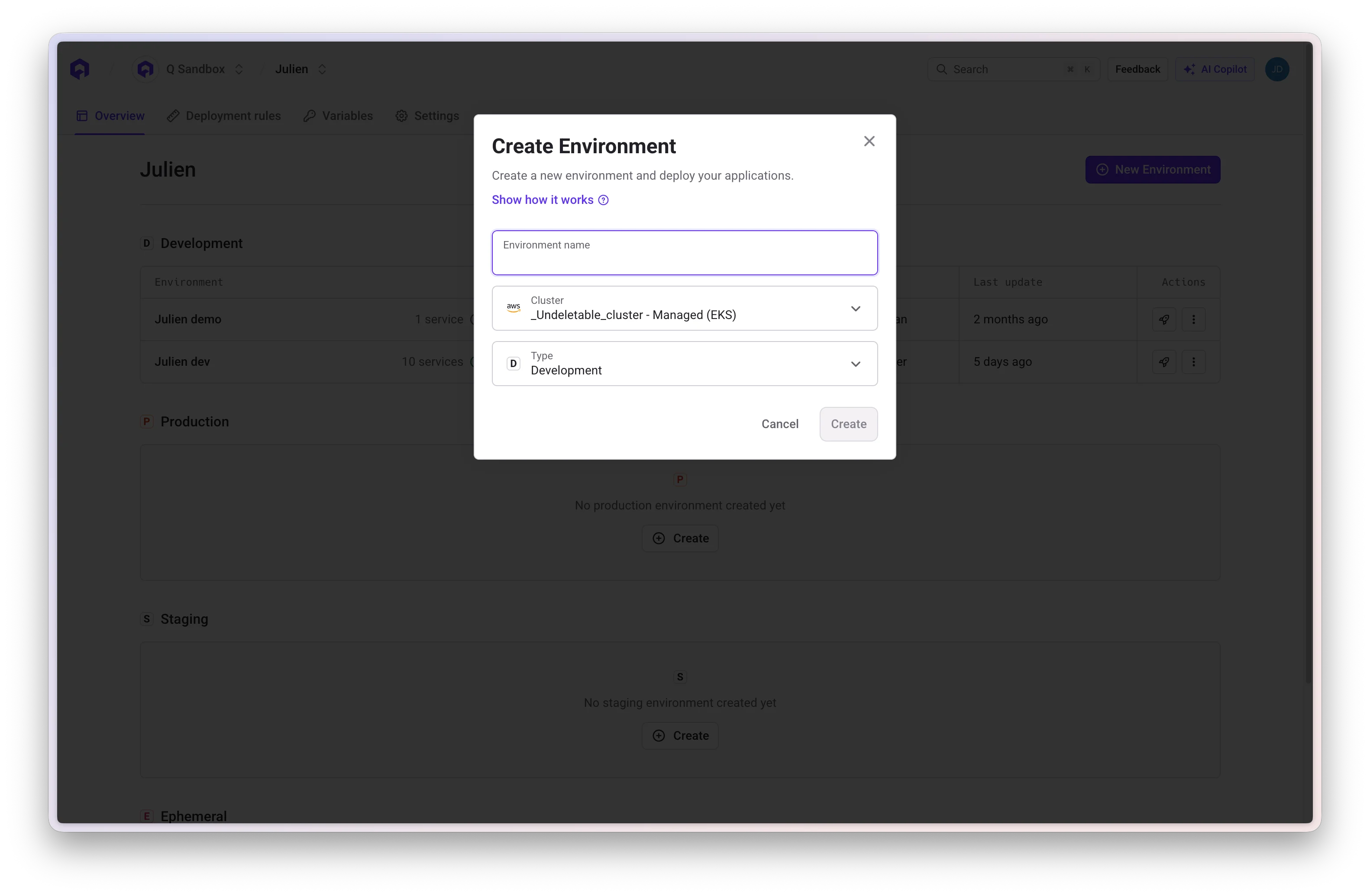This screenshot has width=1370, height=896.
Task: Click plus icon in Staging Create button
Action: click(x=659, y=735)
